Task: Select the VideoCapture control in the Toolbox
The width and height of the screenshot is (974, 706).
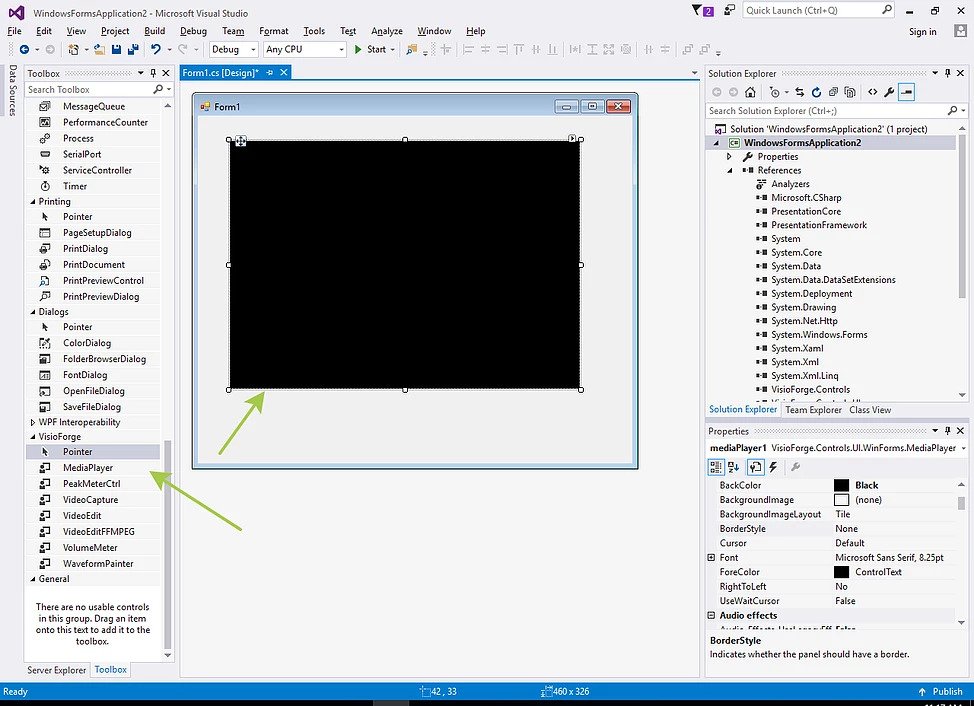Action: pos(93,499)
